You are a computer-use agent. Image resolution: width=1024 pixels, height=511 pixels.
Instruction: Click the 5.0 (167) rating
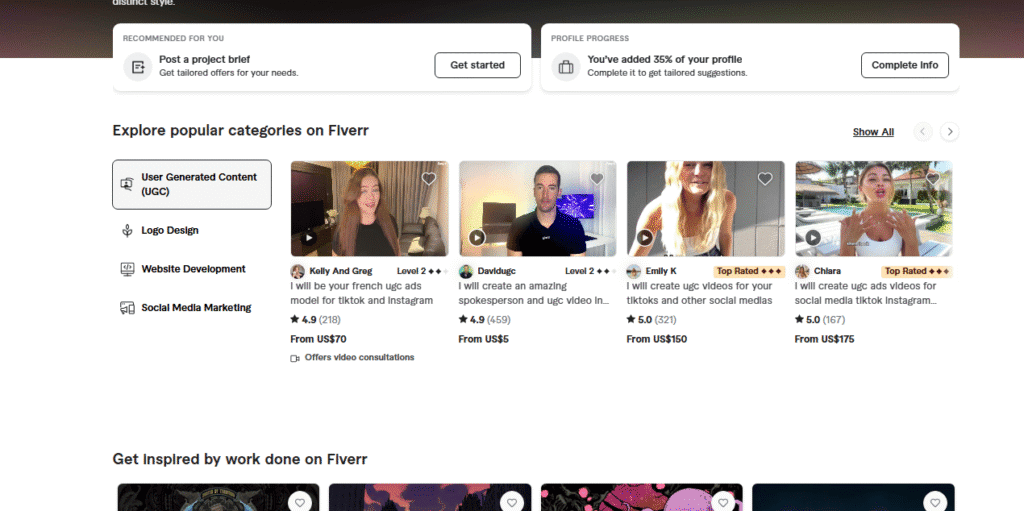coord(820,320)
